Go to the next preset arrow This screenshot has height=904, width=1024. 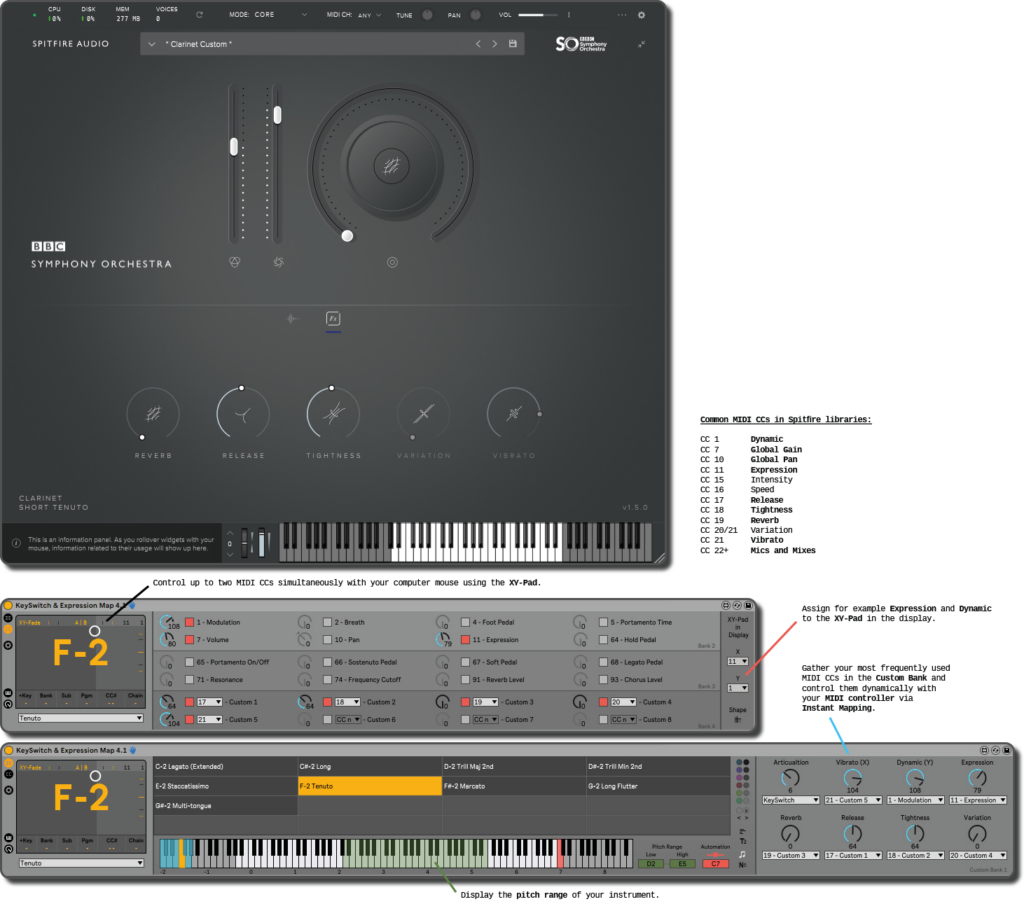click(x=494, y=44)
